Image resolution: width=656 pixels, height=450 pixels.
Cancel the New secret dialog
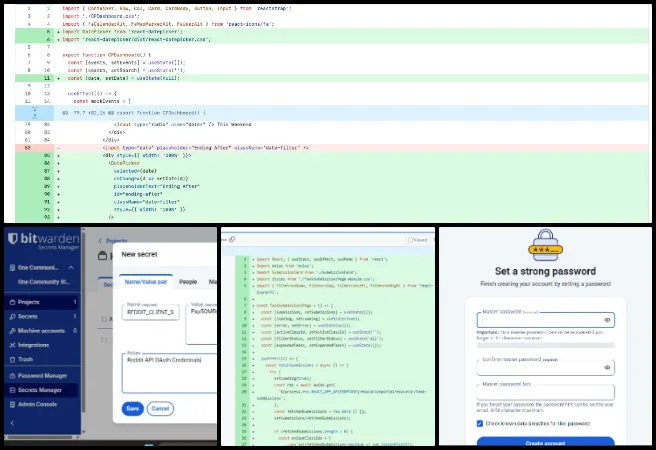click(160, 408)
